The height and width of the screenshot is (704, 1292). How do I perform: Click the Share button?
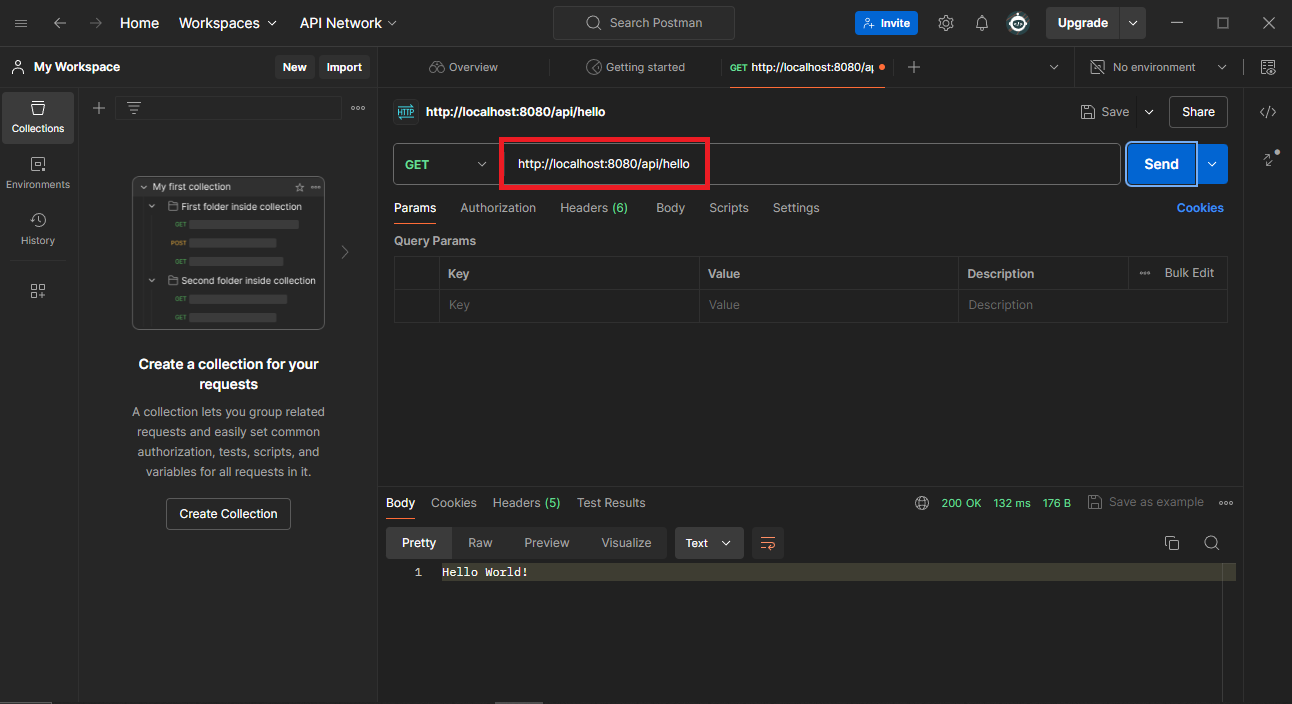[1198, 112]
